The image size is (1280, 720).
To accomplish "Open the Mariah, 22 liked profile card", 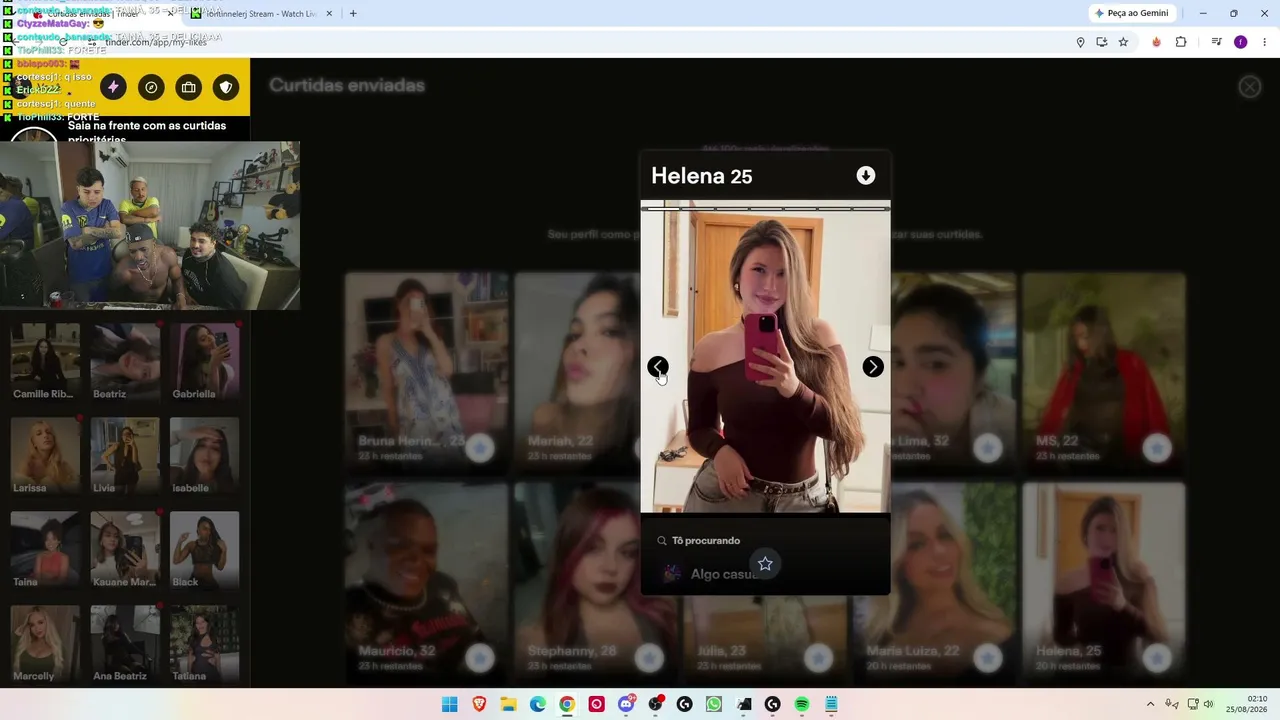I will [x=577, y=372].
